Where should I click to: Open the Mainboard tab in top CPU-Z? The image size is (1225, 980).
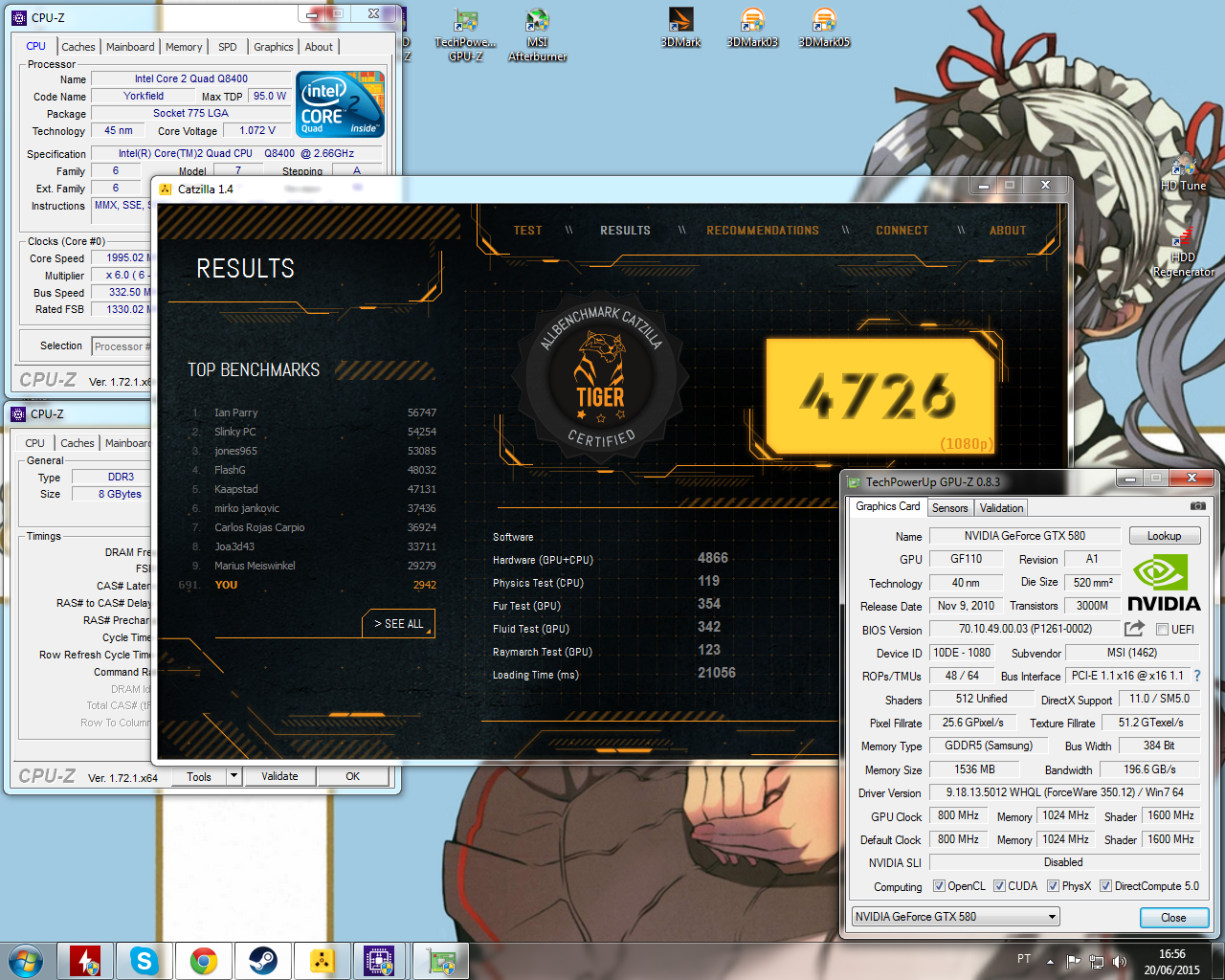click(x=130, y=47)
